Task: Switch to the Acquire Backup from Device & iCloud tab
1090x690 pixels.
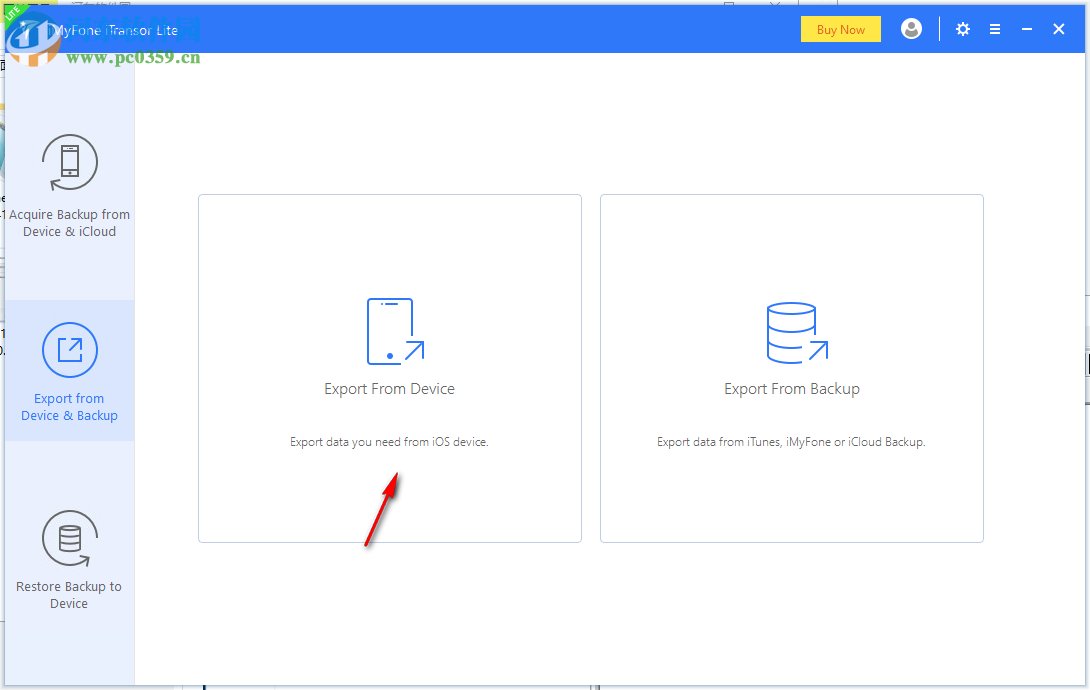Action: point(69,190)
